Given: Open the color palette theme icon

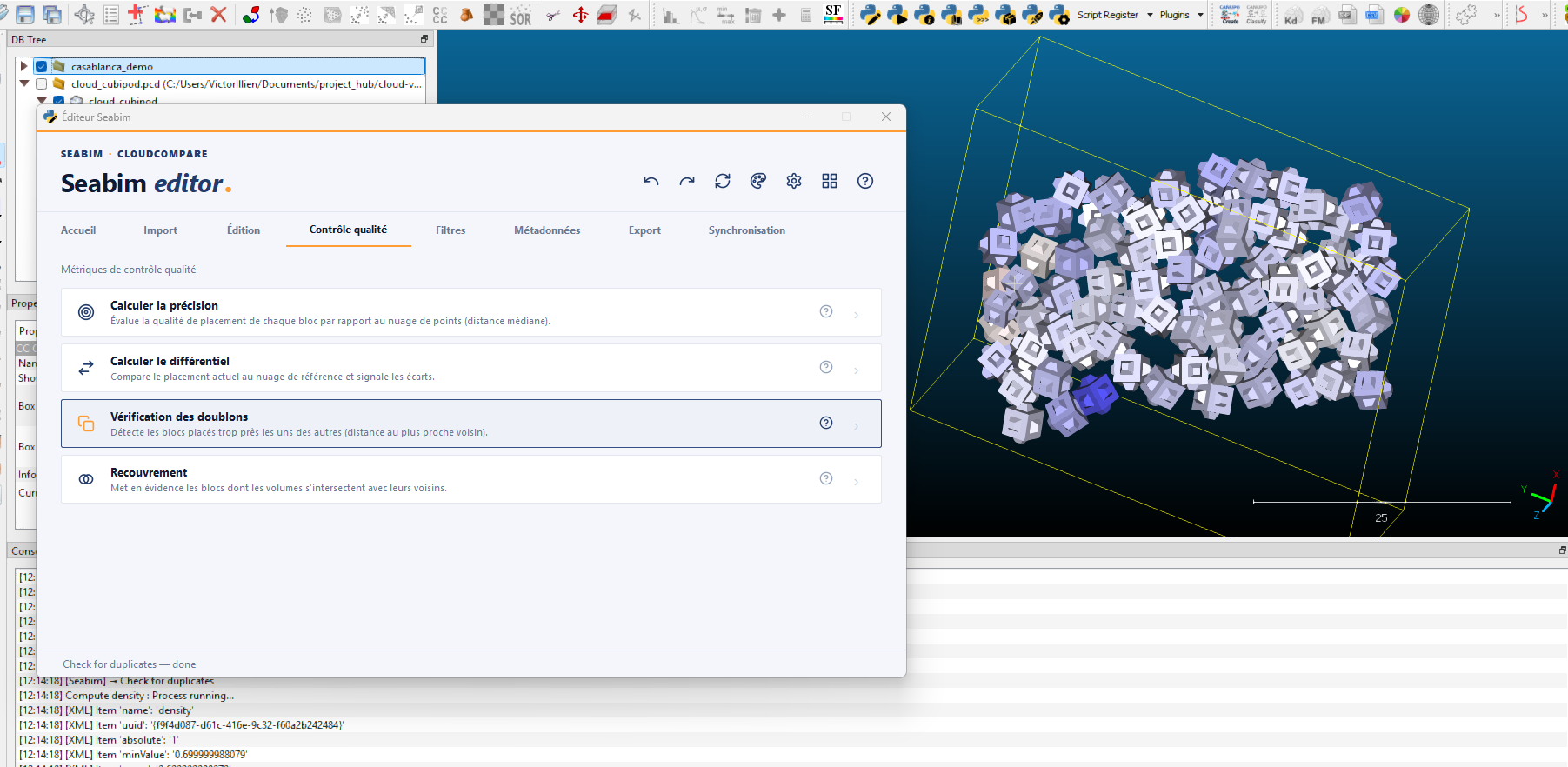Looking at the screenshot, I should 758,181.
